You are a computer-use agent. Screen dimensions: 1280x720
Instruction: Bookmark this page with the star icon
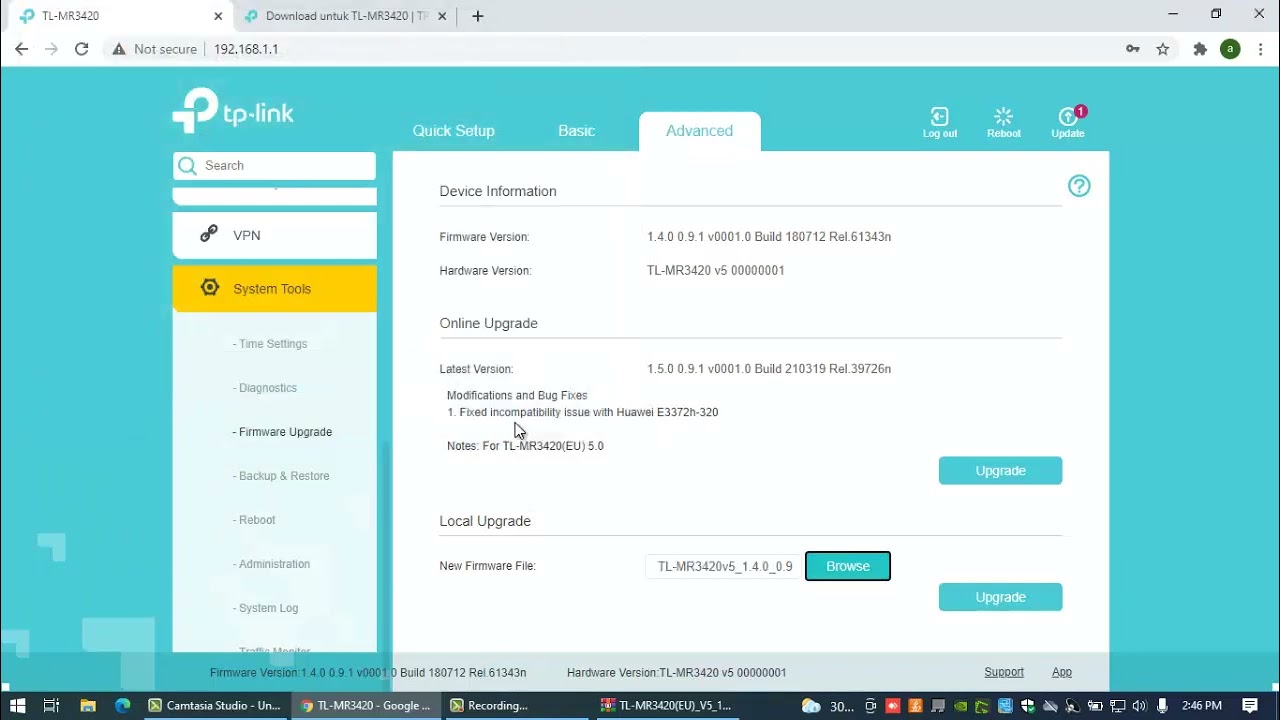point(1163,49)
